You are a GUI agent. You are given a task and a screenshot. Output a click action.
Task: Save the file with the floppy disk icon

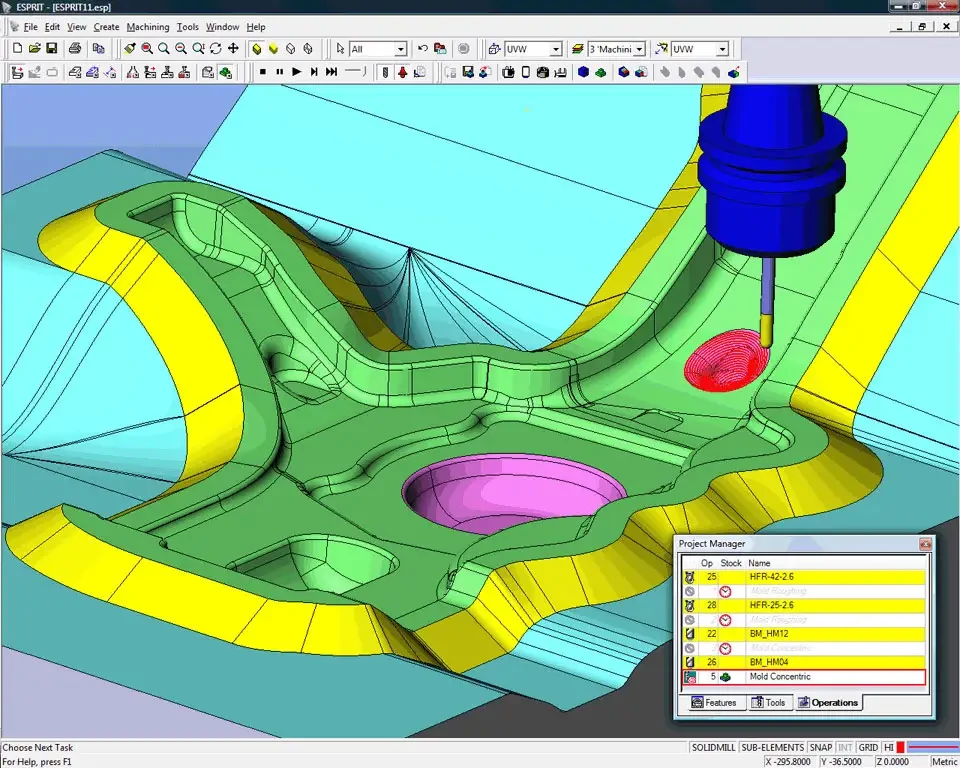point(51,48)
